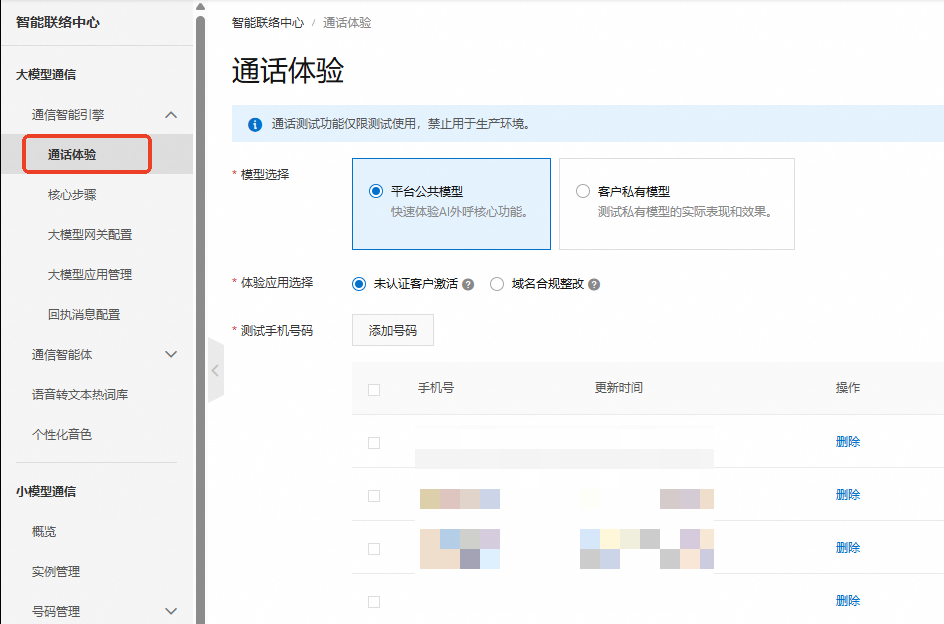The image size is (944, 624).
Task: Click the scroll-up arrow of sidebar scrollbar
Action: point(200,7)
